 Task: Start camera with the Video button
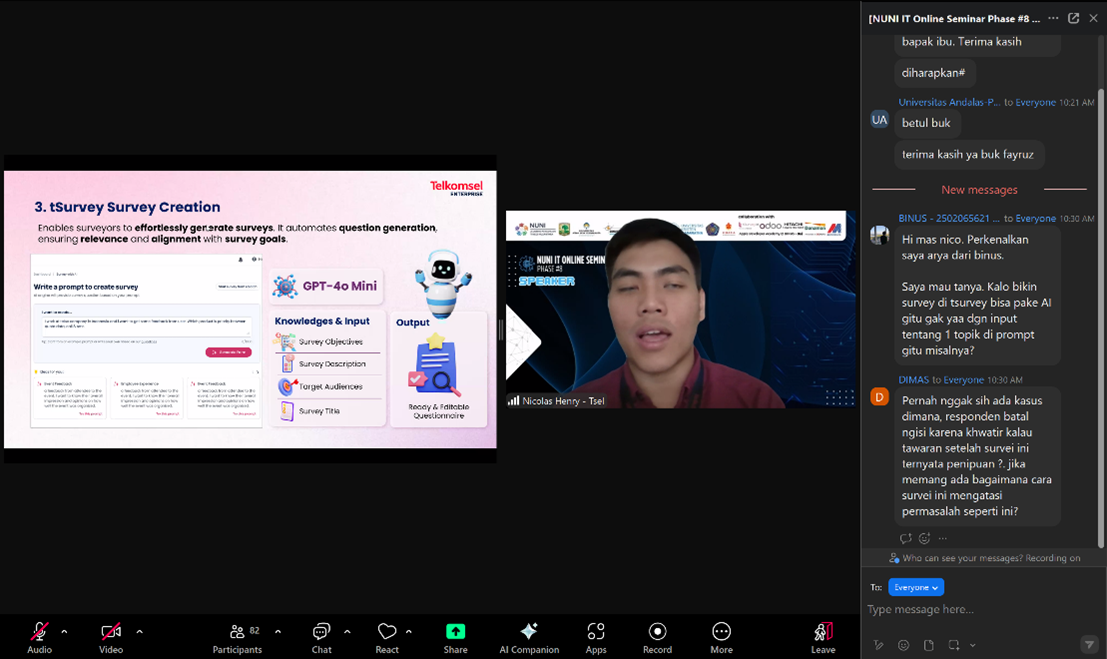coord(111,637)
